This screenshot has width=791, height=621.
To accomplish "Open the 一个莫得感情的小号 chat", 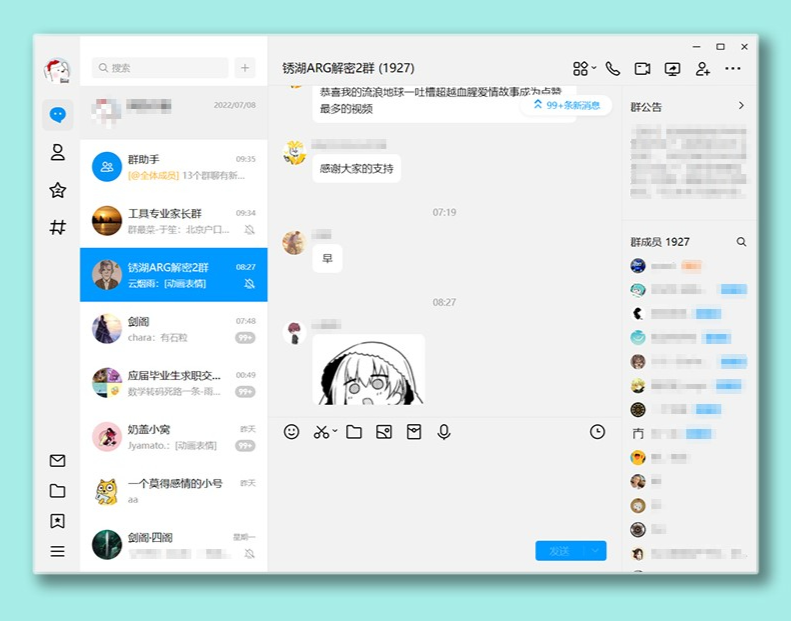I will [x=174, y=491].
